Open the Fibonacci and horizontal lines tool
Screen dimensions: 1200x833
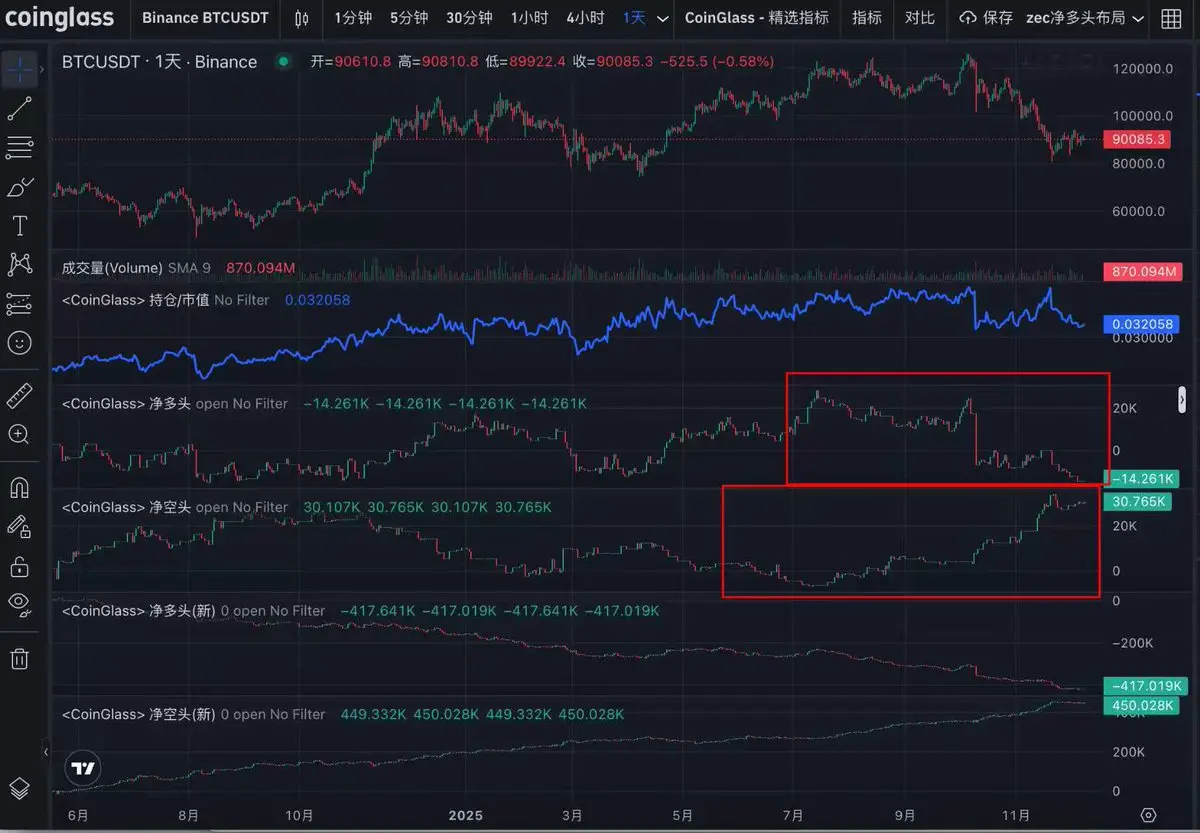coord(19,147)
